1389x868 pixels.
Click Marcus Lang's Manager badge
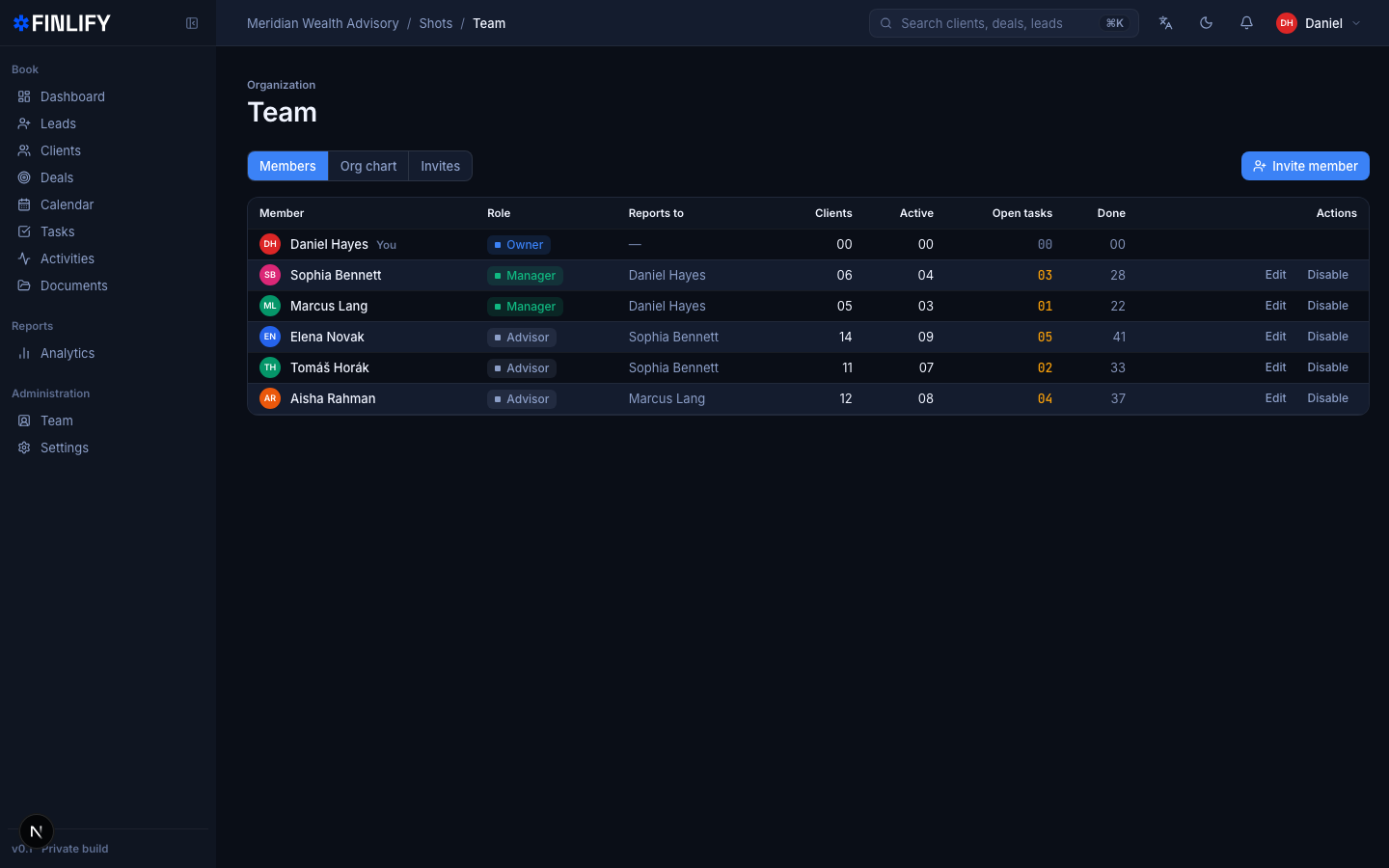tap(525, 307)
